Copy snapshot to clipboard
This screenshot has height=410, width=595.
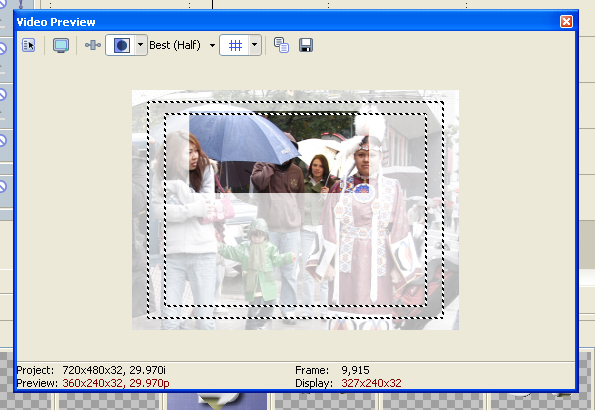(281, 45)
